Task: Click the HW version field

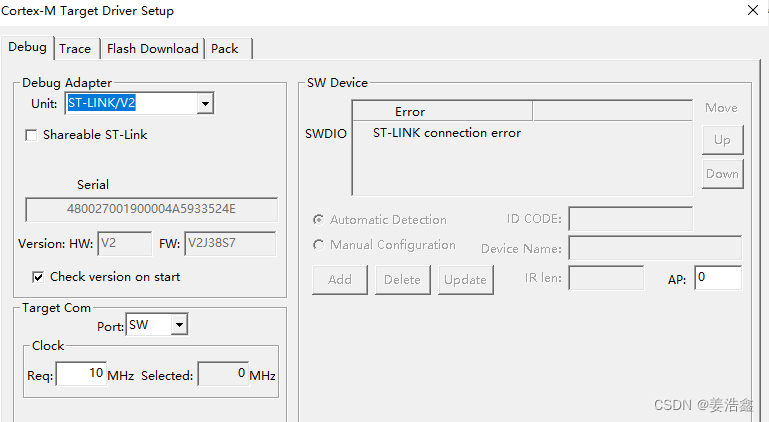Action: [125, 244]
